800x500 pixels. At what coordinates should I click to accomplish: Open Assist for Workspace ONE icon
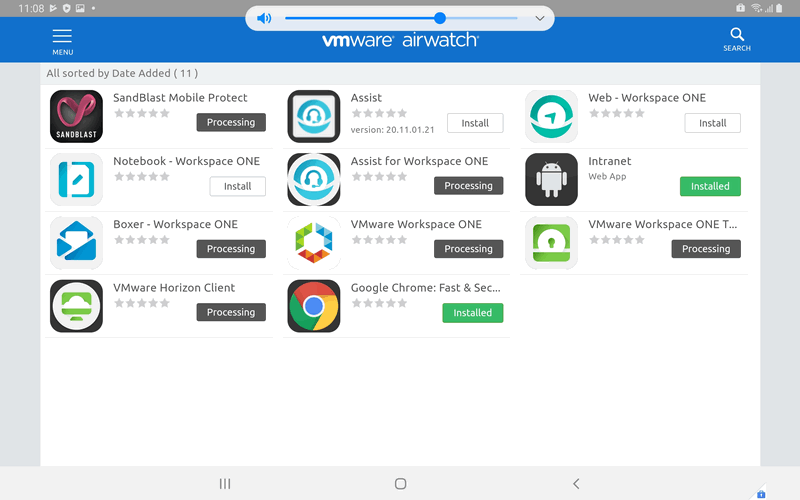coord(314,180)
